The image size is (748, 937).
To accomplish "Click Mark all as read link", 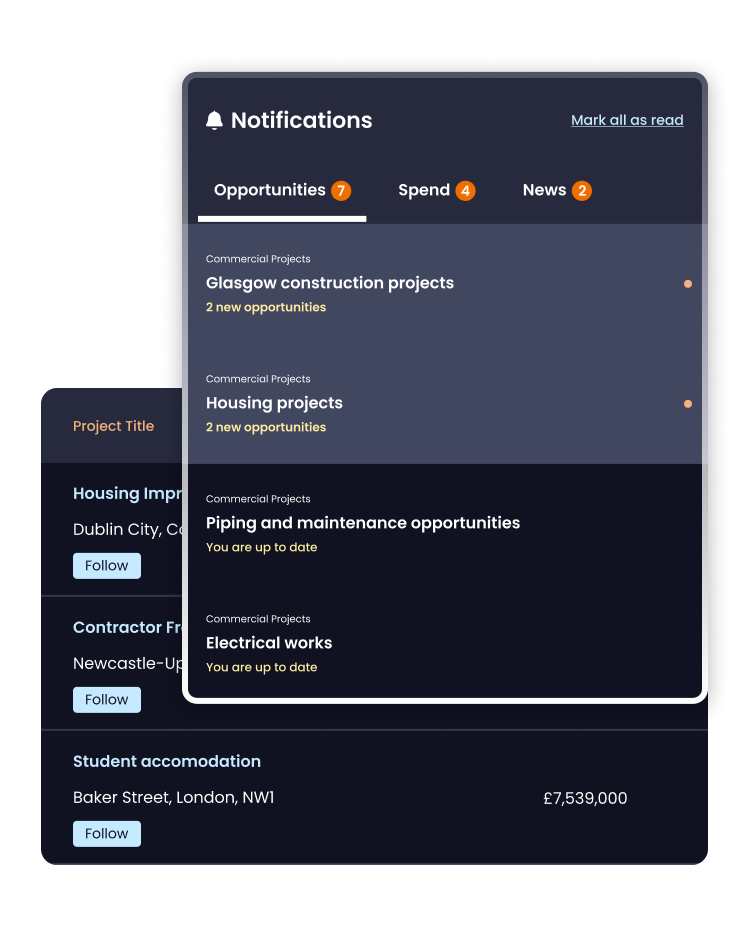I will click(627, 120).
